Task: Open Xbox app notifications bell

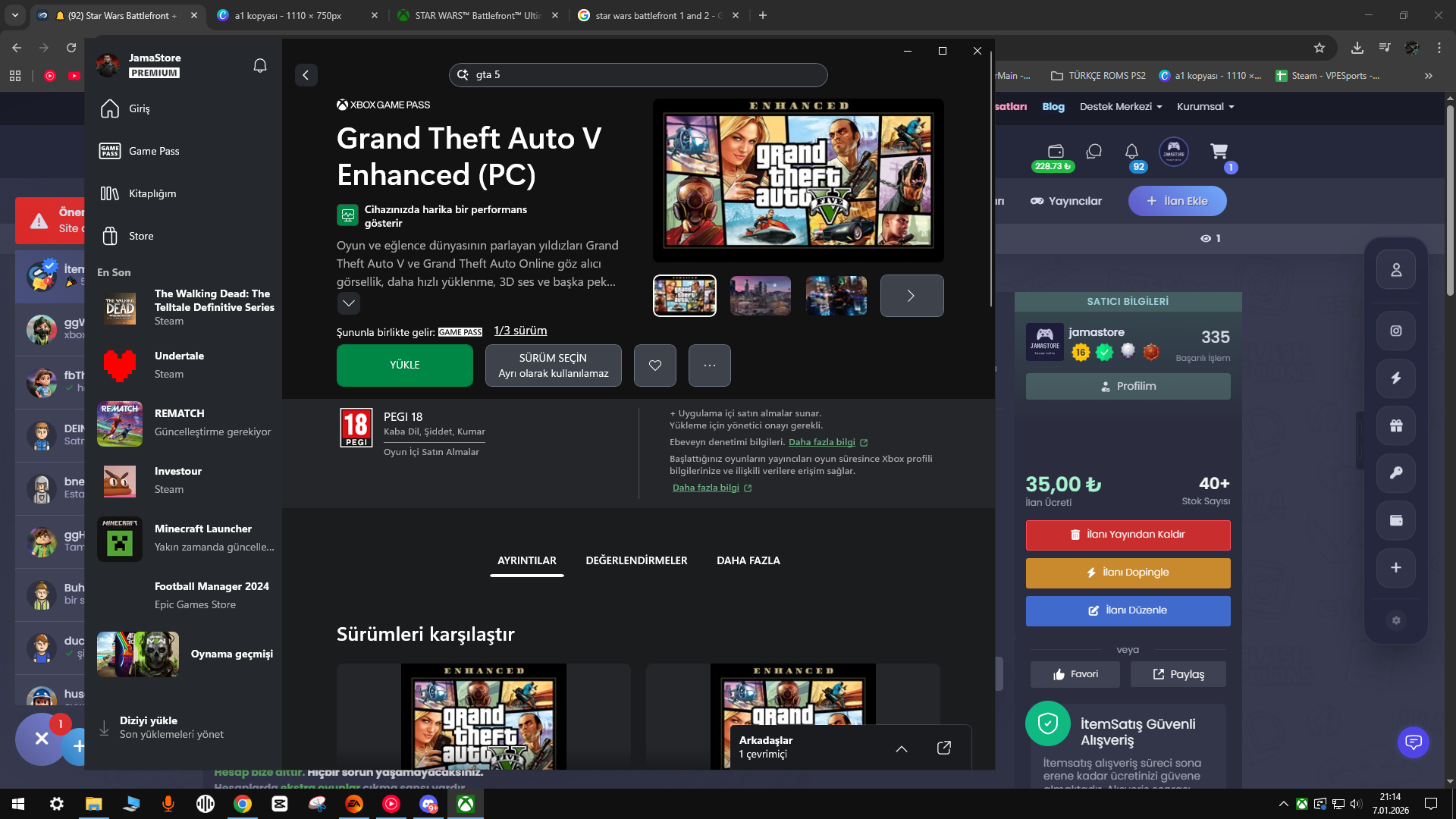Action: point(260,66)
